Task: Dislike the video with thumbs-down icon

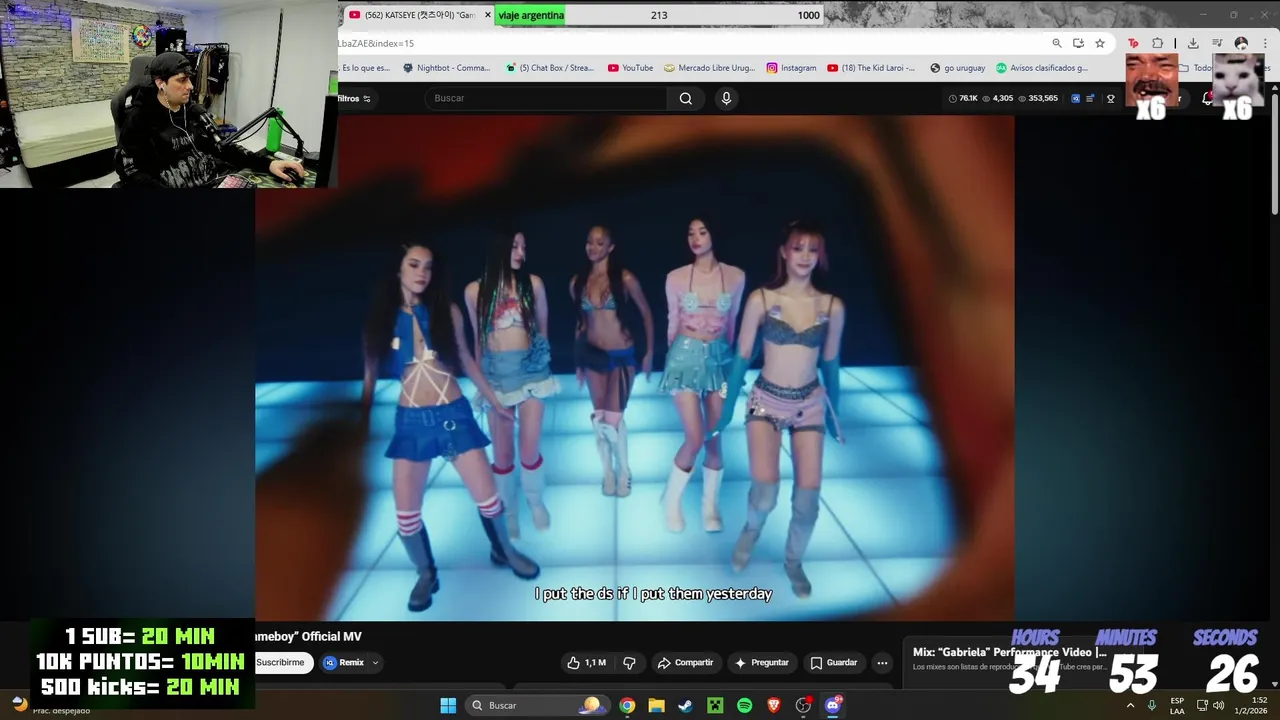Action: (629, 662)
